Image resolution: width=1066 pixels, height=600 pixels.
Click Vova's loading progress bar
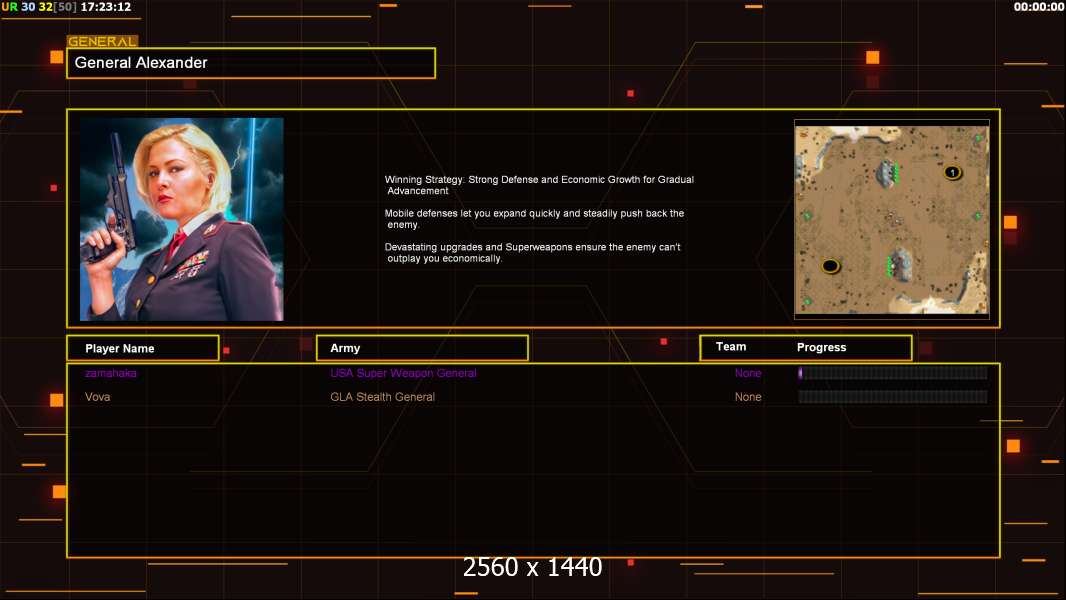(893, 396)
